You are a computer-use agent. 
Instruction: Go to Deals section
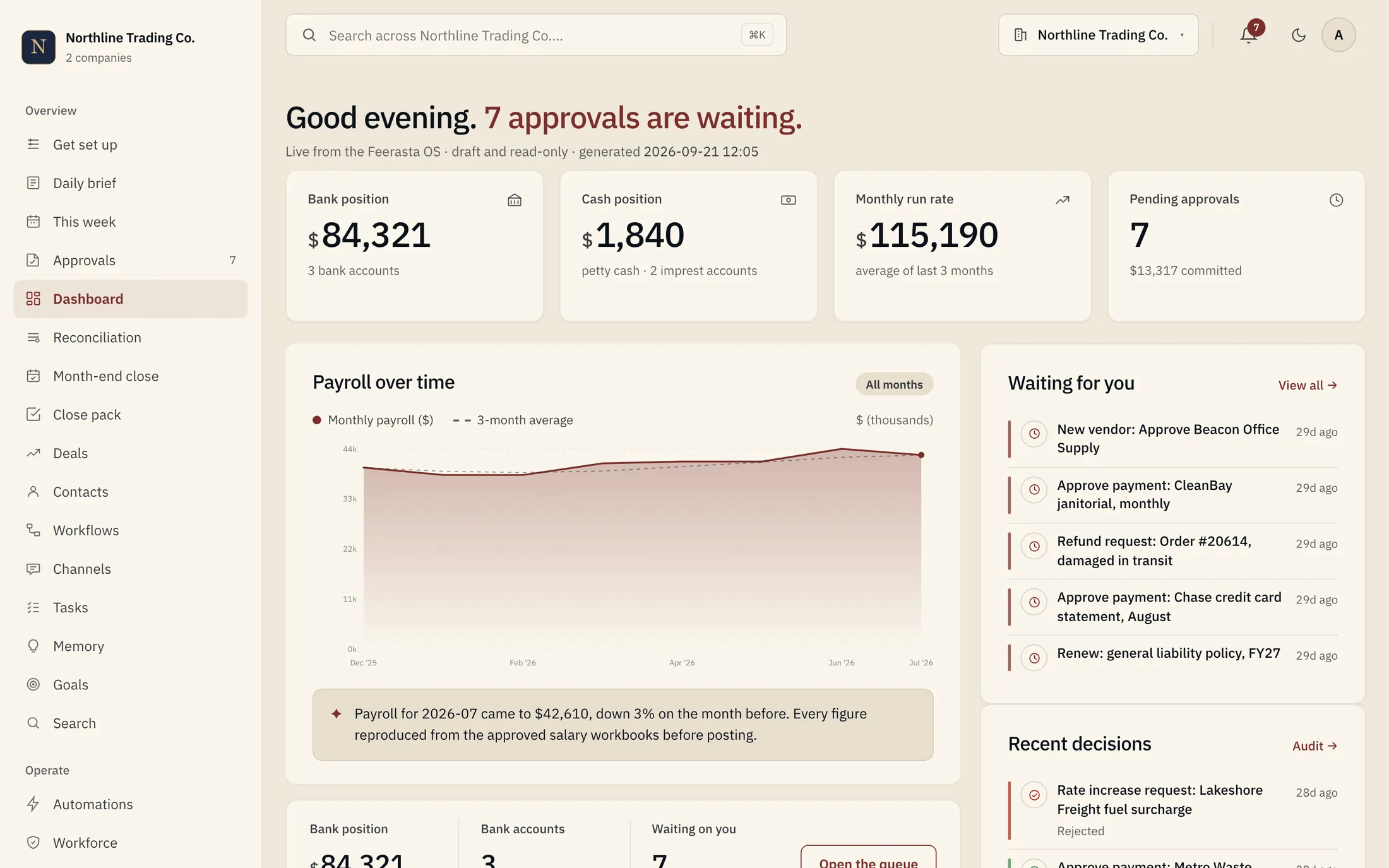131,453
